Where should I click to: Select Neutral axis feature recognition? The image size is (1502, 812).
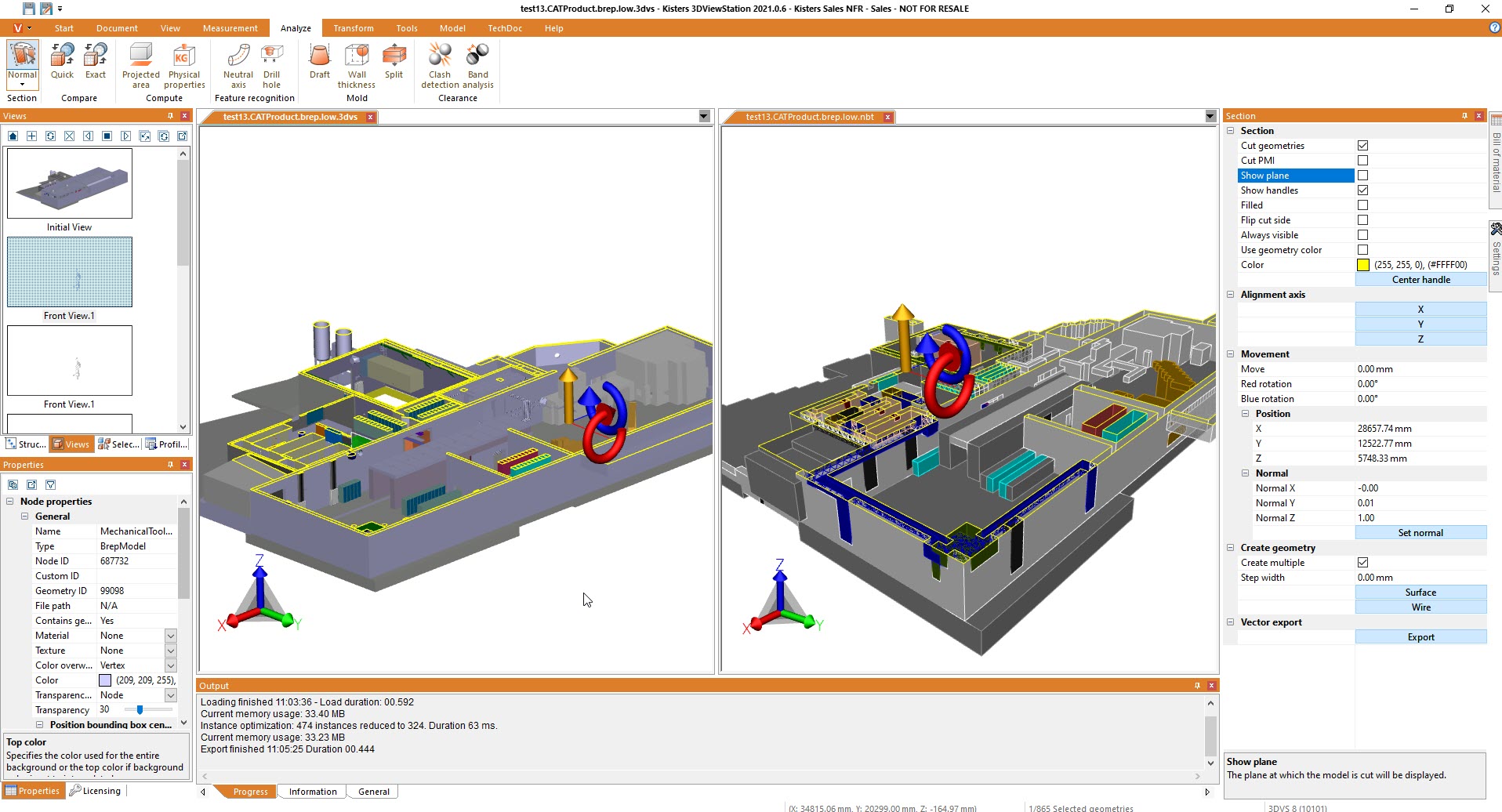[238, 66]
